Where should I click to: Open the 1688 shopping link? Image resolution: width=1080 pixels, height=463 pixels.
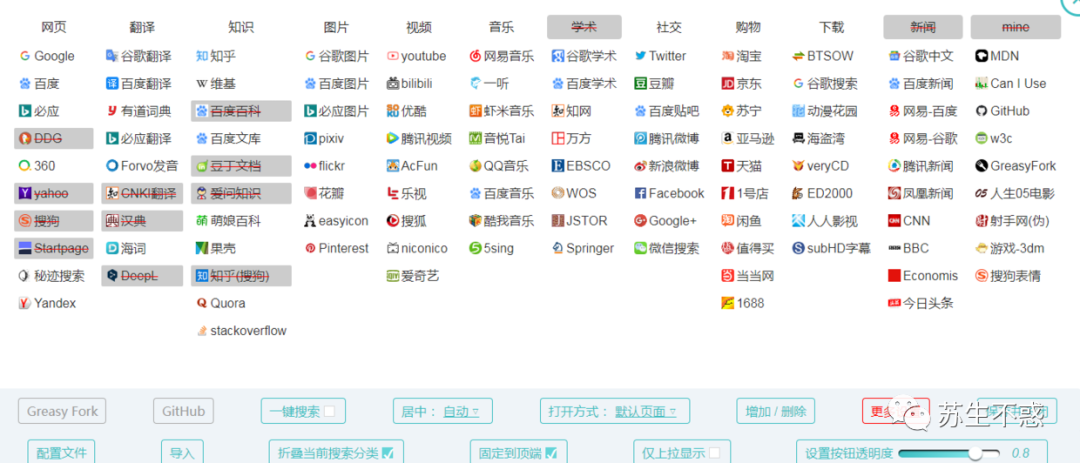[742, 303]
